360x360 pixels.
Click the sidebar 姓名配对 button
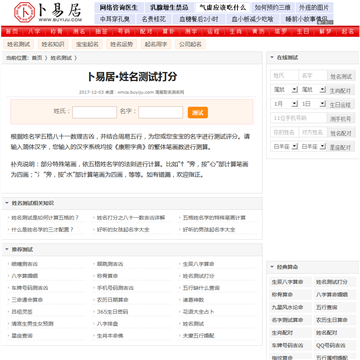341,133
